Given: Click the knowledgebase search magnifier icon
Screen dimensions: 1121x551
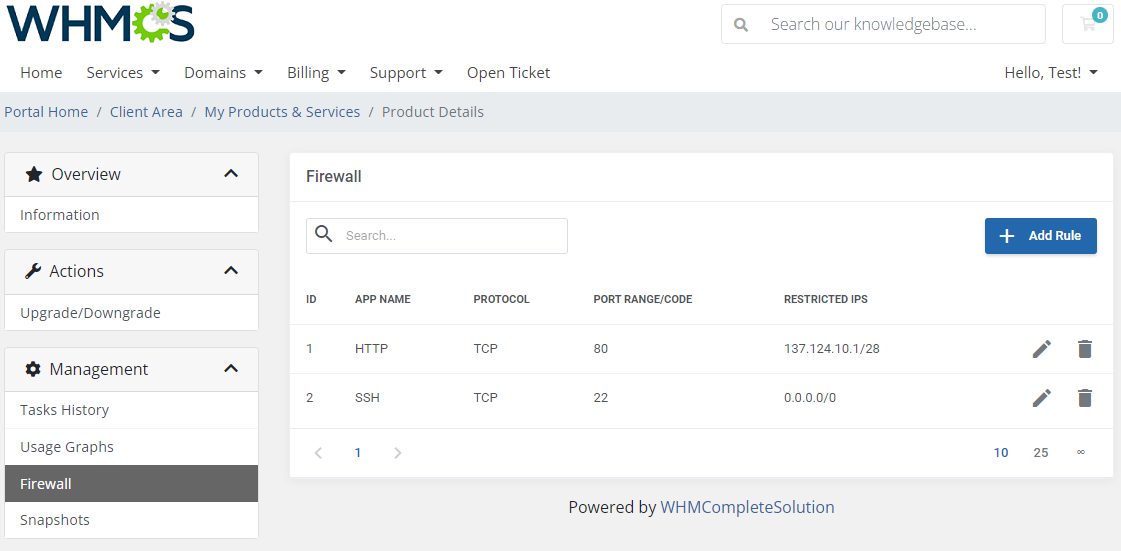Looking at the screenshot, I should pos(741,24).
